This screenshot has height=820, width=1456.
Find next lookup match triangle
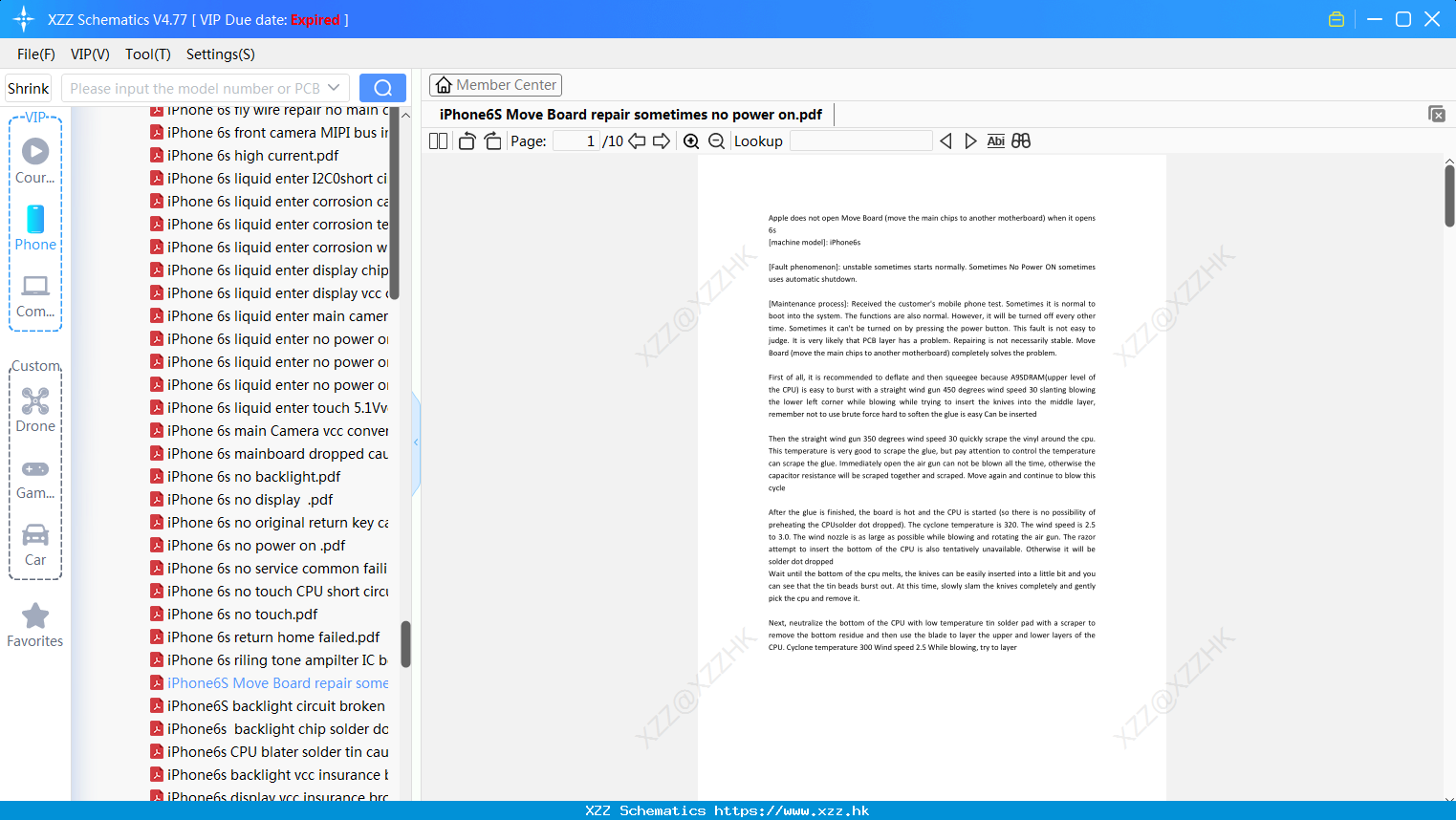(x=970, y=141)
